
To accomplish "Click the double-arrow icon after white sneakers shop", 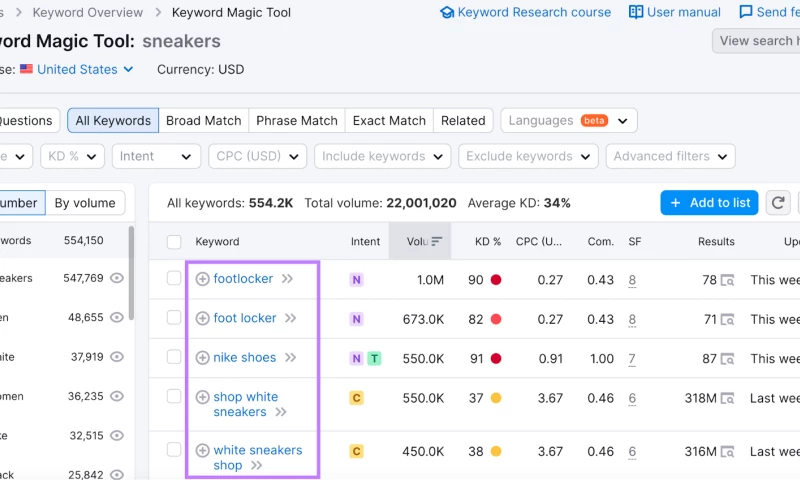I will [x=257, y=465].
